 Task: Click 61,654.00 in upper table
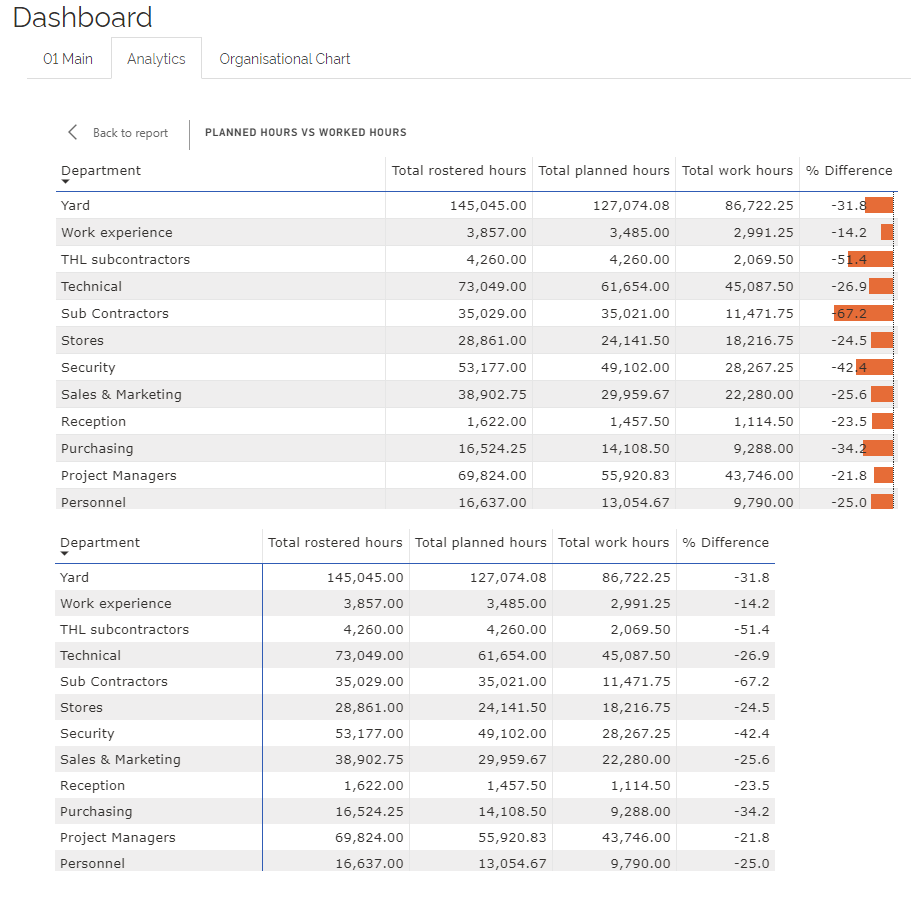click(635, 286)
